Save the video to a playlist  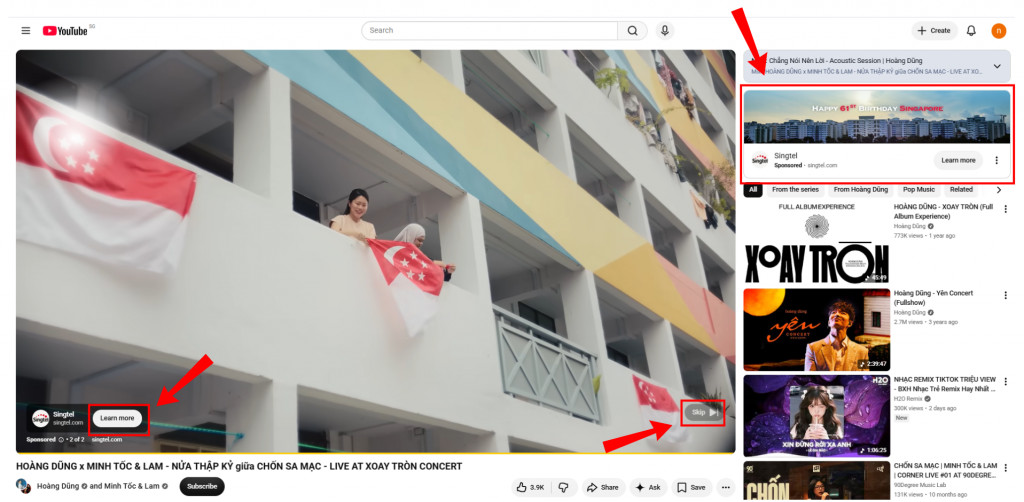click(692, 487)
